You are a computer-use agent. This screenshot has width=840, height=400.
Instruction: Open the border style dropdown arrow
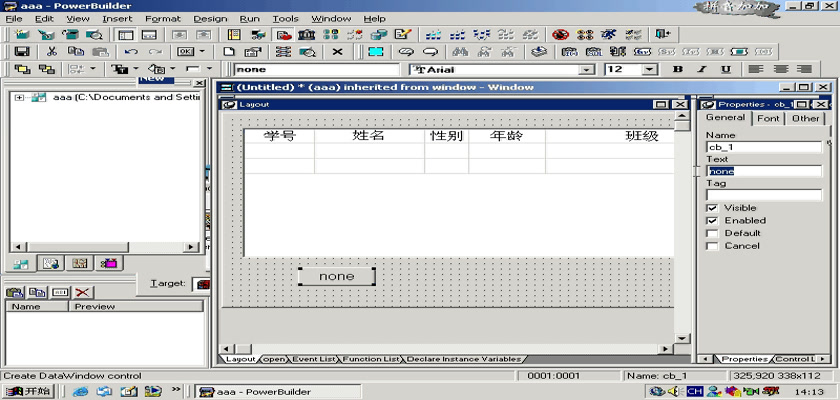(209, 69)
